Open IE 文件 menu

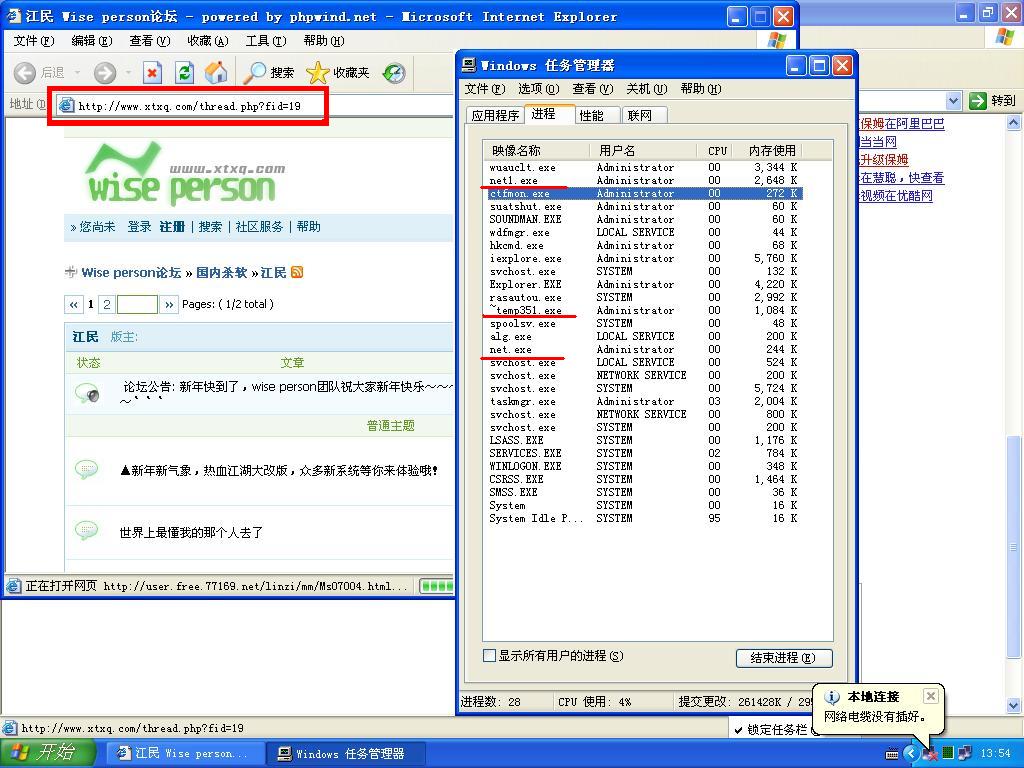pos(34,40)
